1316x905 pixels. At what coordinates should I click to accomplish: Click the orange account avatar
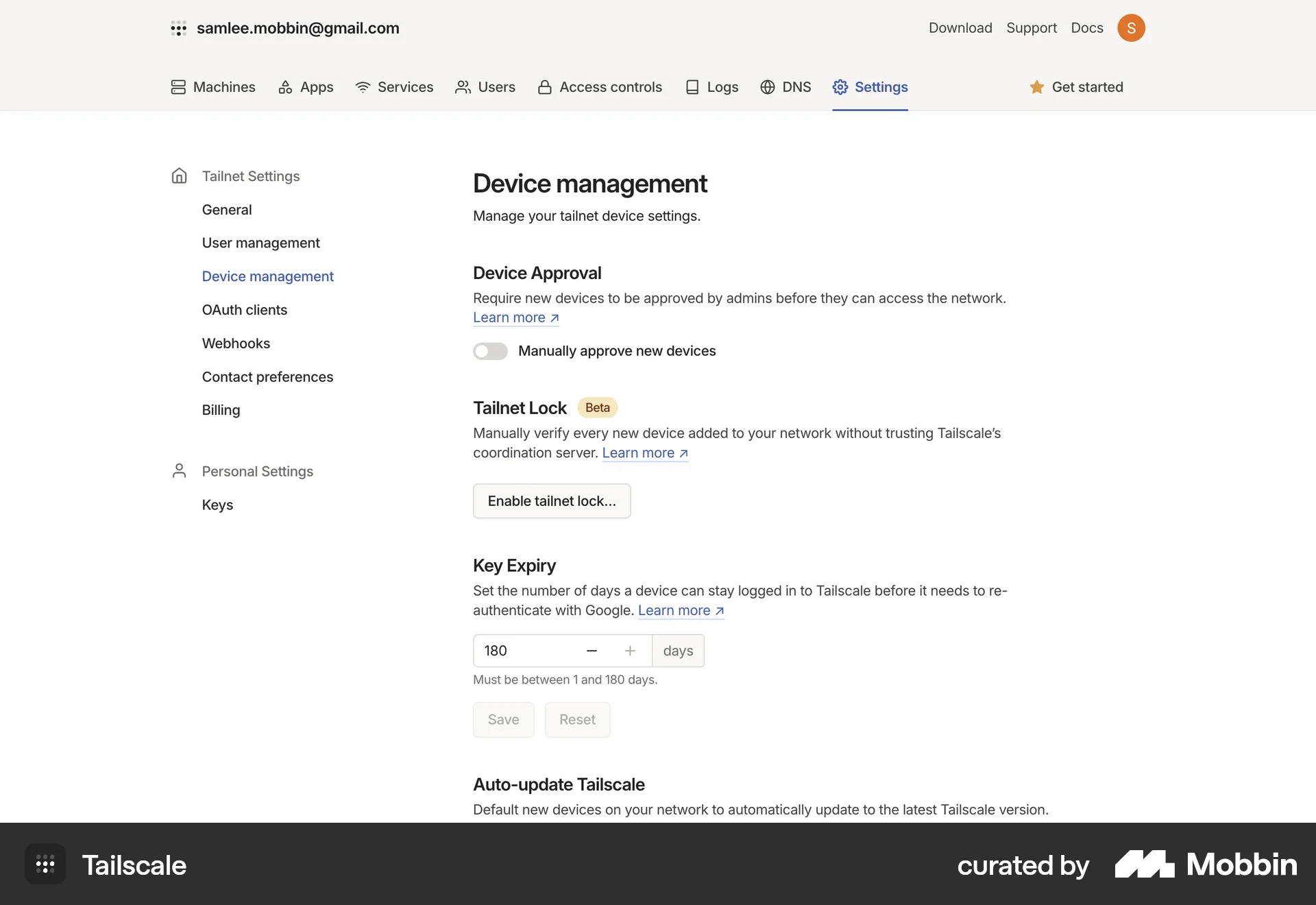[1132, 27]
